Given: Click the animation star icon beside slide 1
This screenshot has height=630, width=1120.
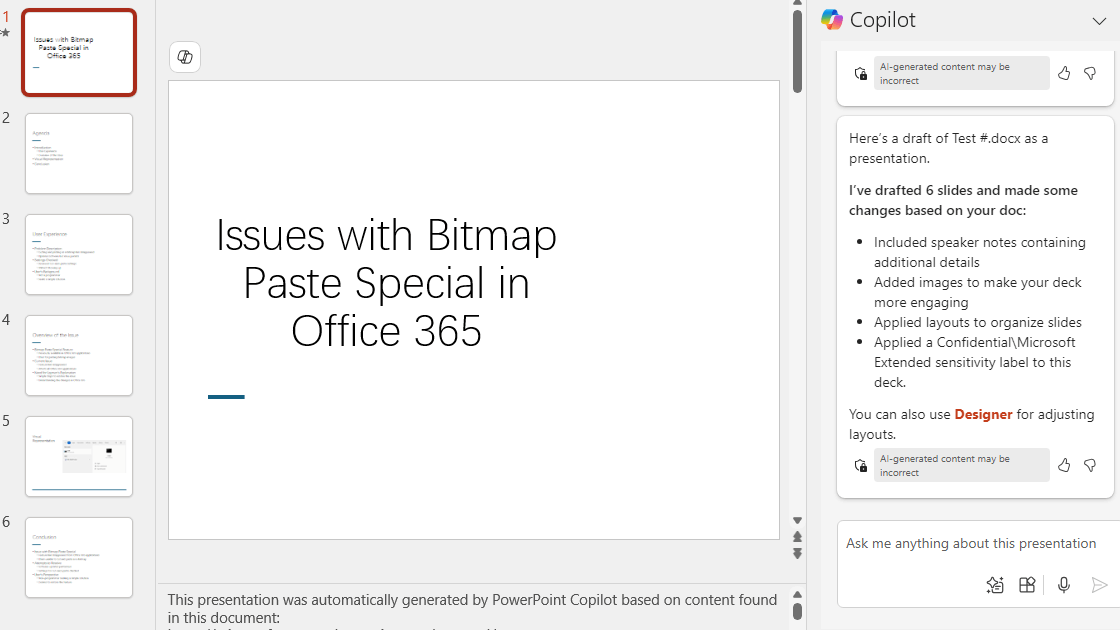Looking at the screenshot, I should click(x=6, y=33).
